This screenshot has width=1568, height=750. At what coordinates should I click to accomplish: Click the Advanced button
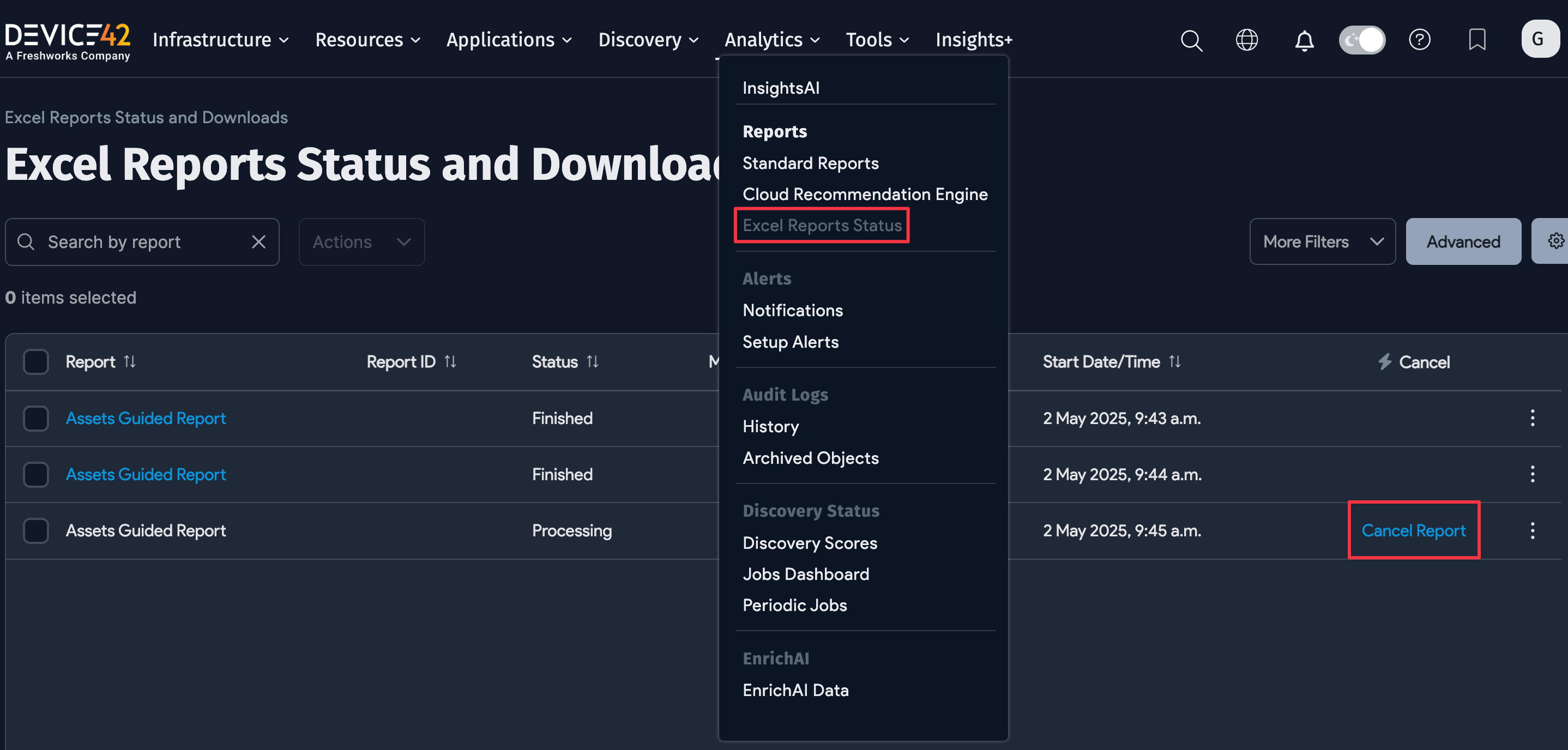(1463, 241)
